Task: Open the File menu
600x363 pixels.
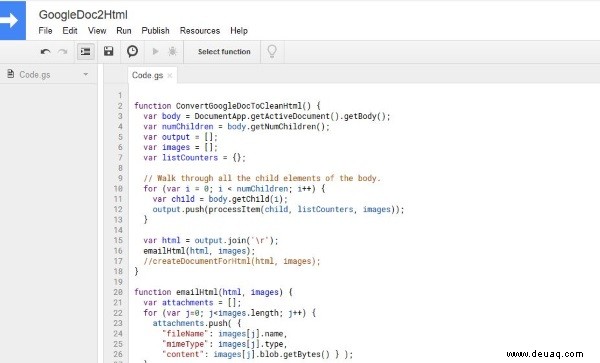Action: [x=45, y=31]
